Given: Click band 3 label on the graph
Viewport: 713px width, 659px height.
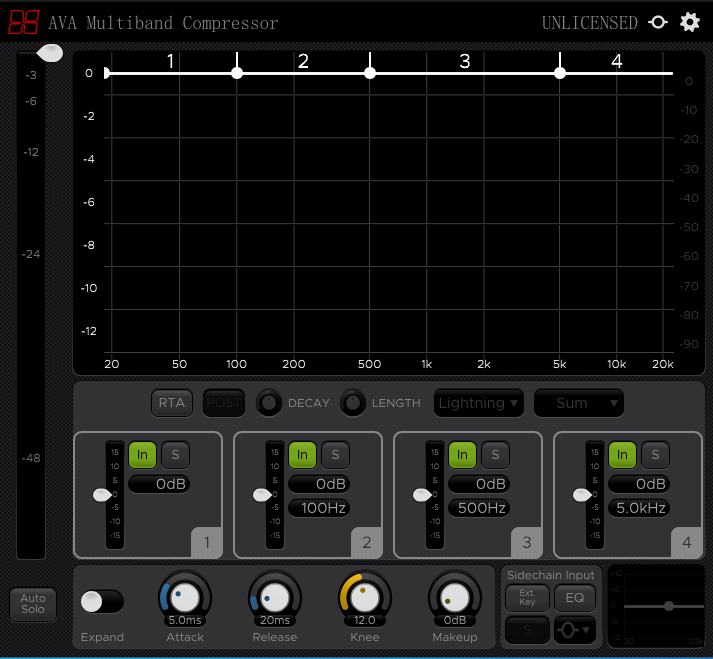Looking at the screenshot, I should [464, 61].
